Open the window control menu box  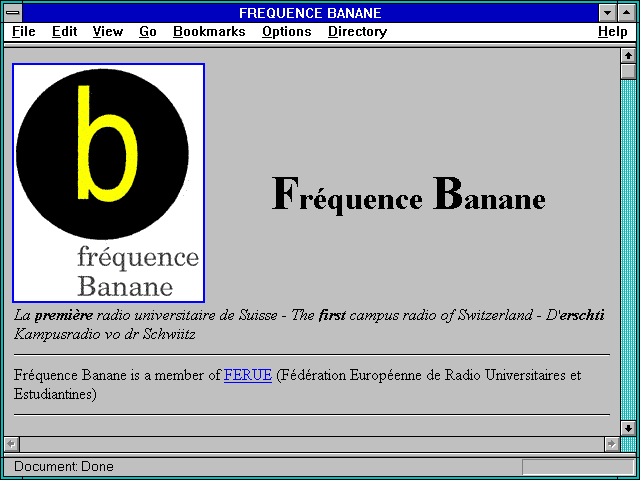(13, 13)
